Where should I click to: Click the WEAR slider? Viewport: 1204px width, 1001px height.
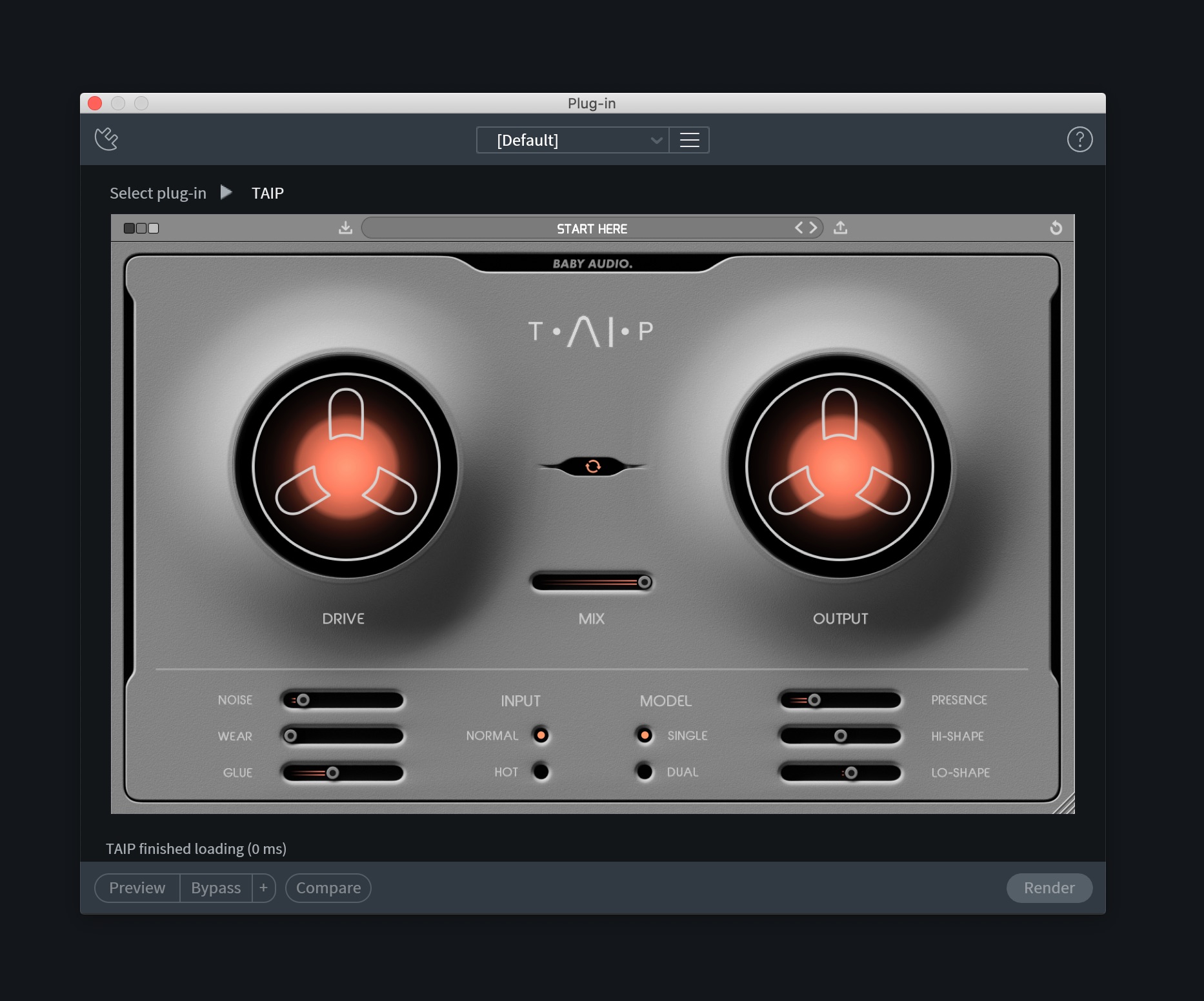click(x=342, y=736)
